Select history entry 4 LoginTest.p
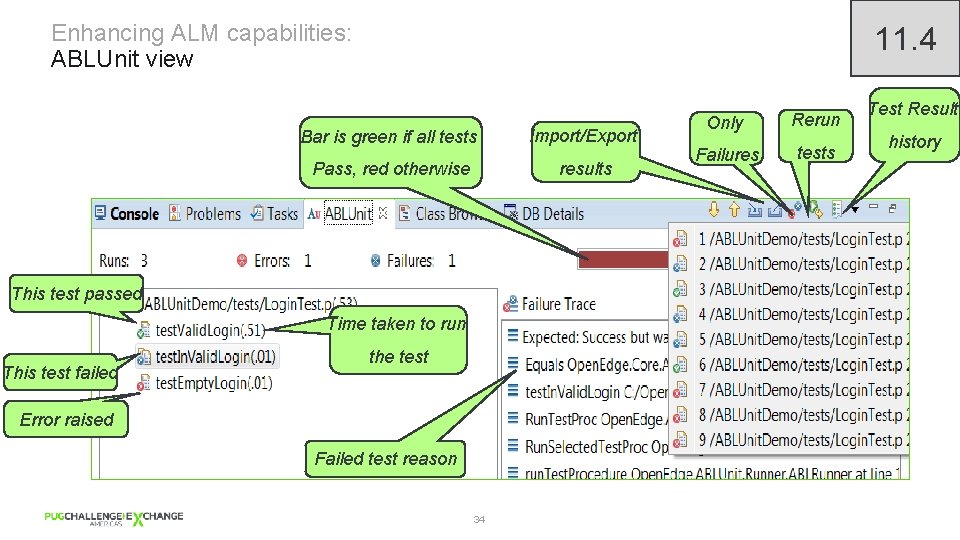Screen dimensions: 960x540 (x=789, y=314)
